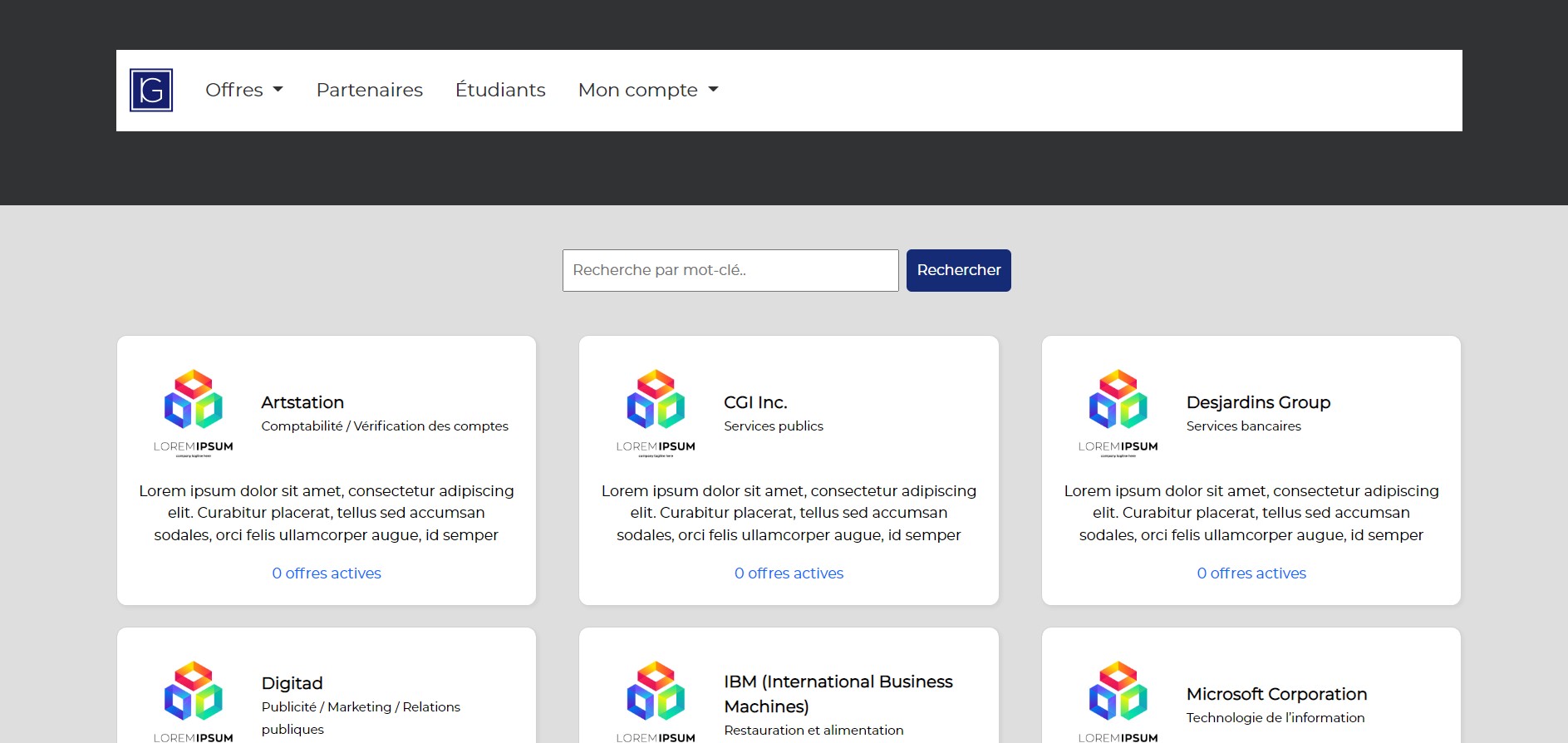
Task: Click the Digitad company logo
Action: [194, 700]
